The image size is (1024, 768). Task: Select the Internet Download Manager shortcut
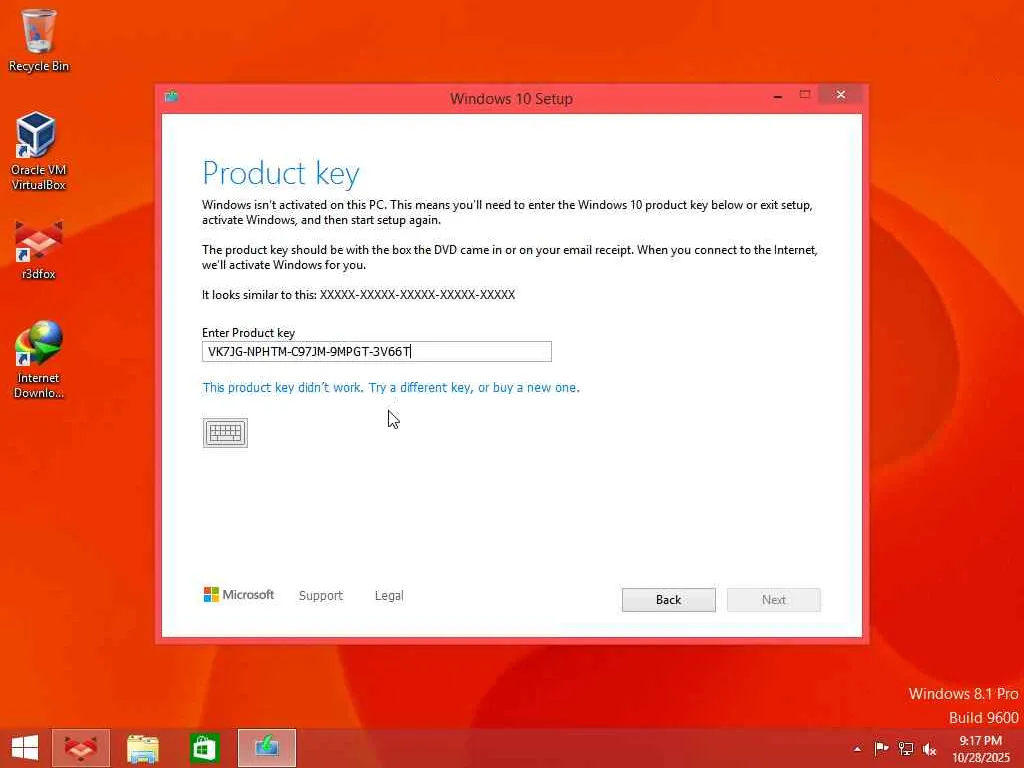tap(39, 359)
